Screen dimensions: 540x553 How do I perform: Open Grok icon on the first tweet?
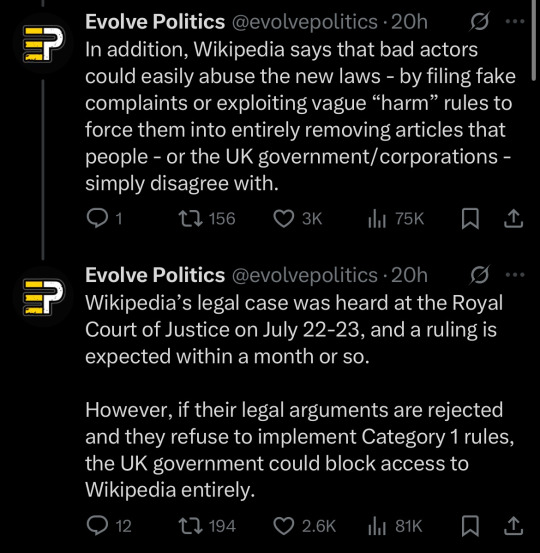tap(479, 22)
